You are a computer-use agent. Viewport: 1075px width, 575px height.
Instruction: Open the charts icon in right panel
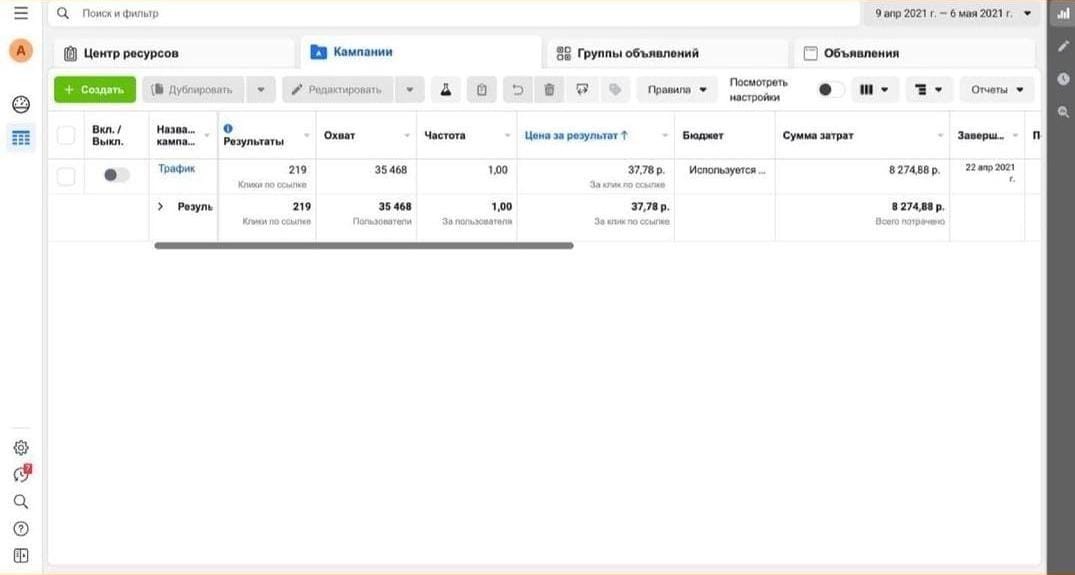click(x=1063, y=14)
